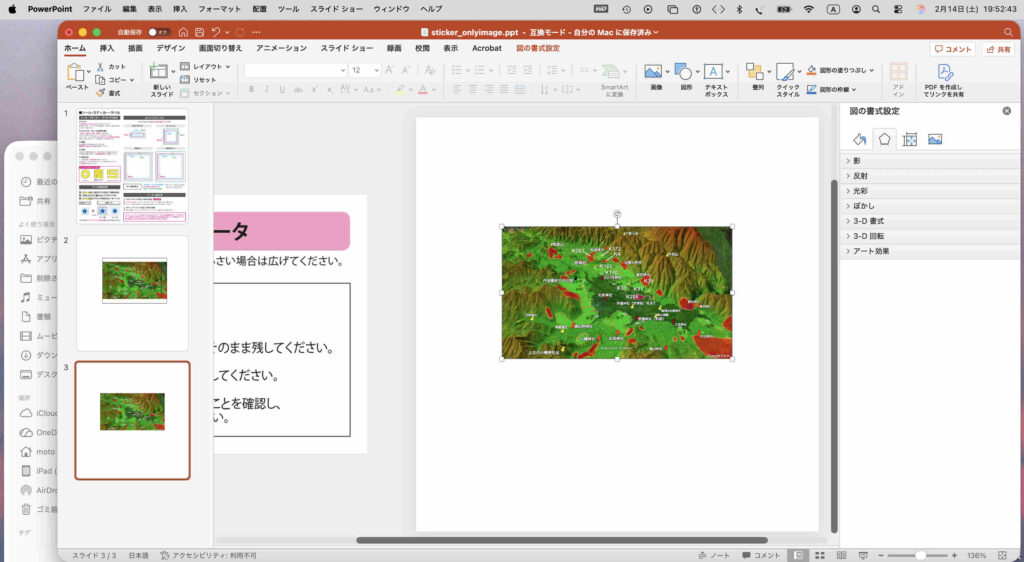Toggle the AutoSave (自動保存) switch
The image size is (1024, 562).
pos(158,32)
